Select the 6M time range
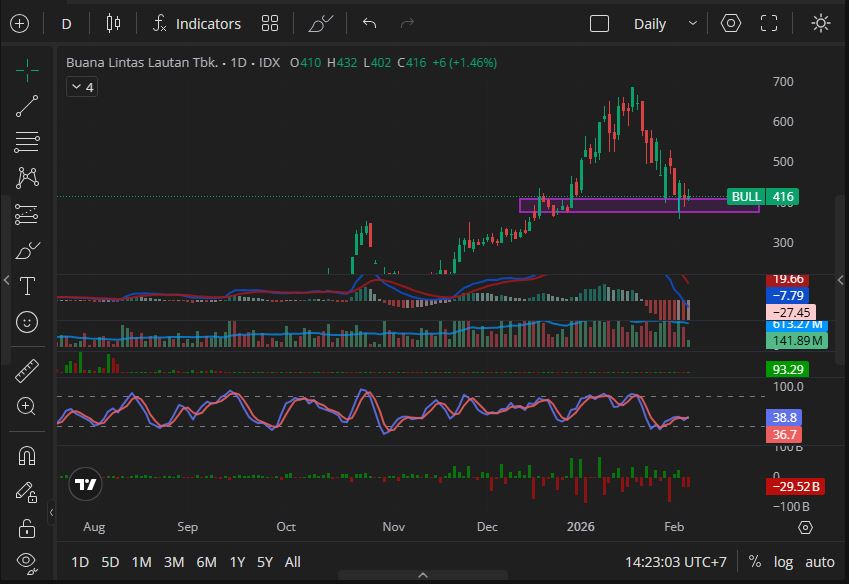Viewport: 849px width, 584px height. (x=206, y=562)
